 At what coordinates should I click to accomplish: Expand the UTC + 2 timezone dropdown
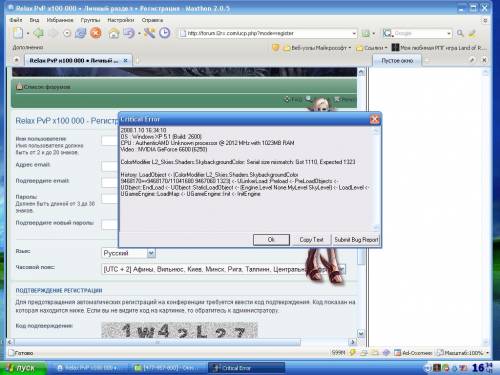[341, 269]
